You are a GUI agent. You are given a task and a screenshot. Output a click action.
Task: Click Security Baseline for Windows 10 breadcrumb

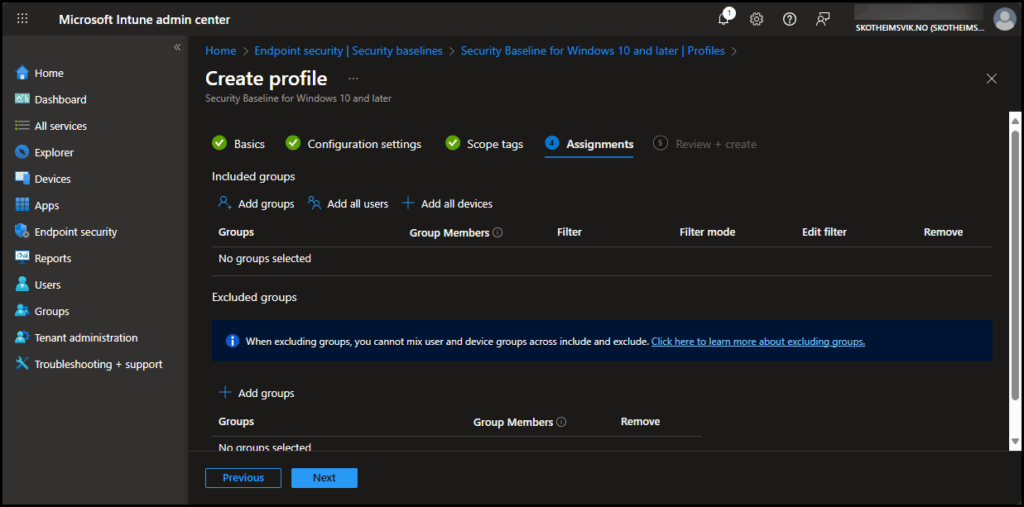click(x=592, y=50)
